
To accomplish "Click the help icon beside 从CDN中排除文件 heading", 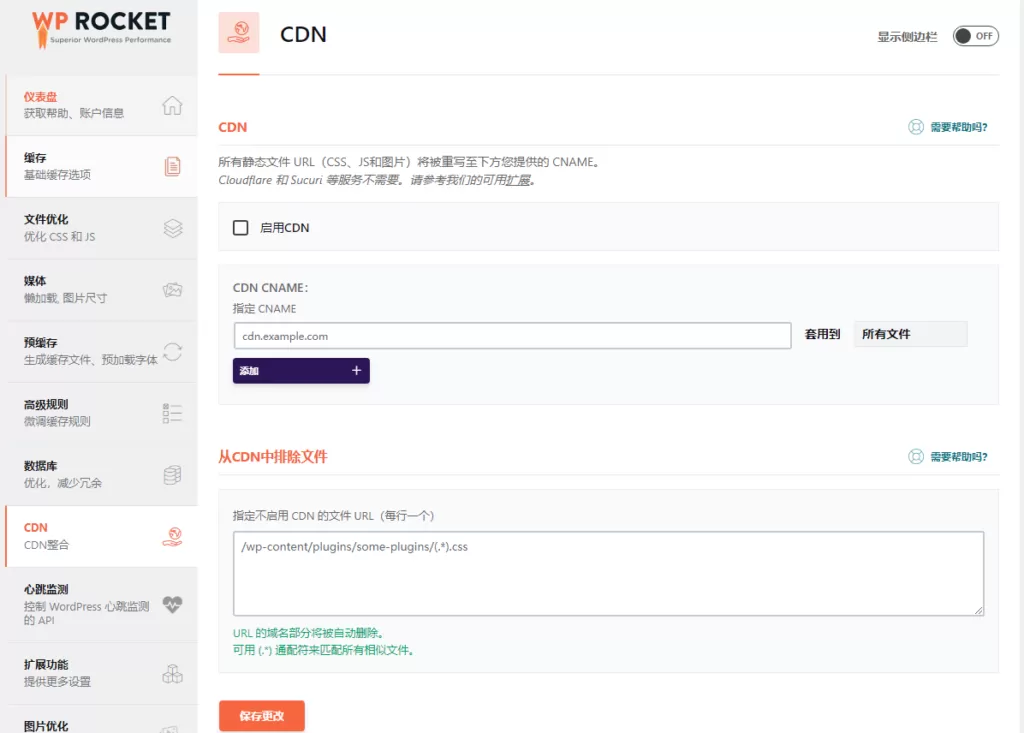I will [x=916, y=455].
